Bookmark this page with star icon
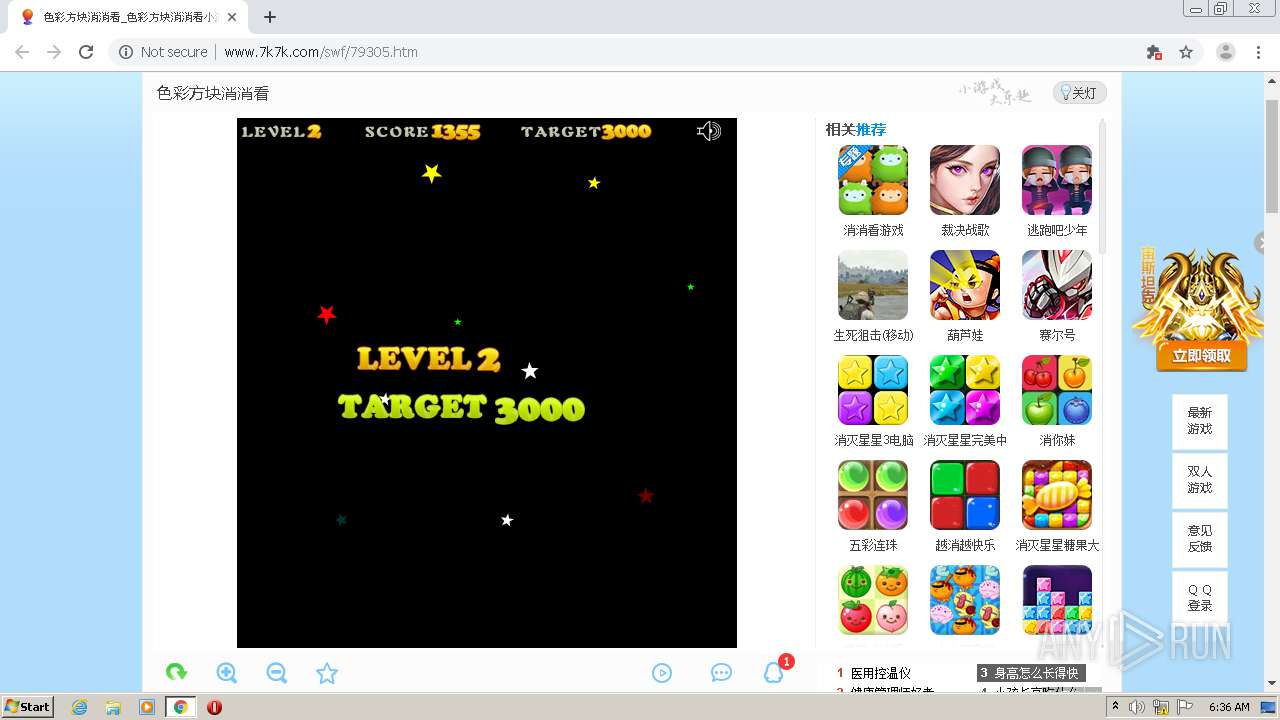 coord(1186,52)
